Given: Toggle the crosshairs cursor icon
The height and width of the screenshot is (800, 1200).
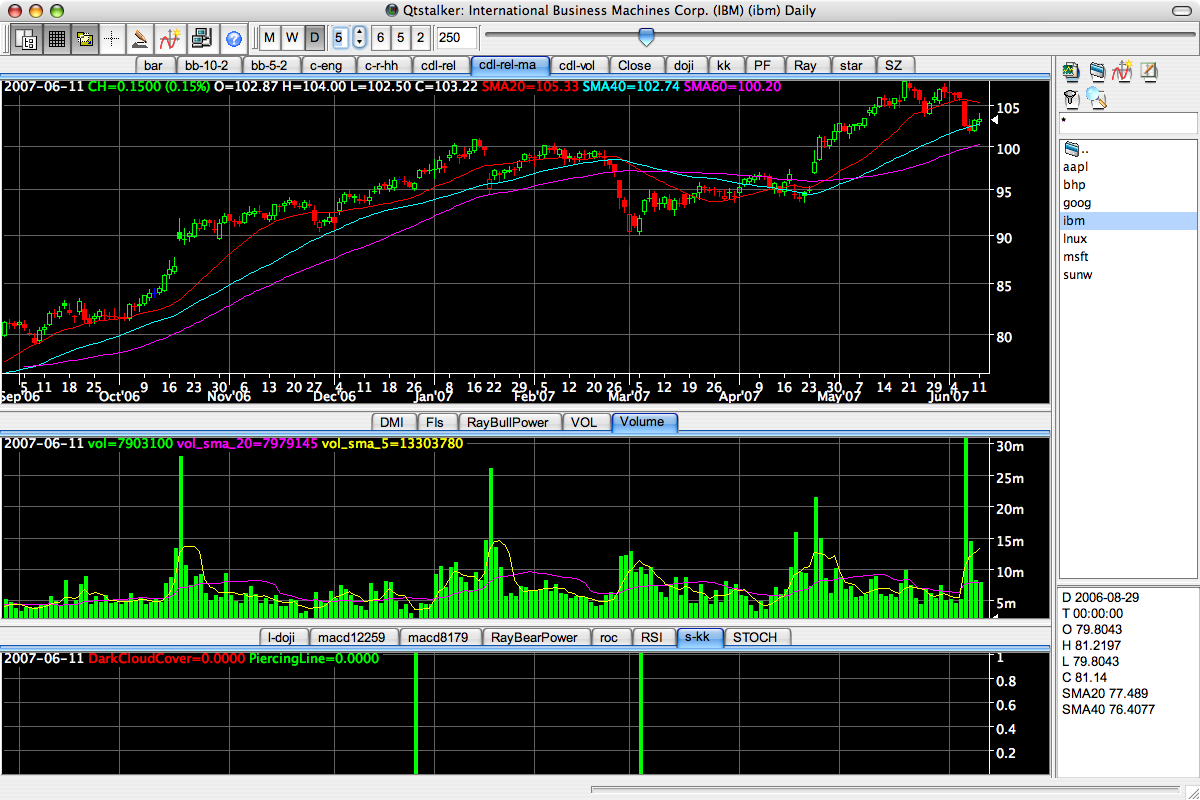Looking at the screenshot, I should coord(112,39).
